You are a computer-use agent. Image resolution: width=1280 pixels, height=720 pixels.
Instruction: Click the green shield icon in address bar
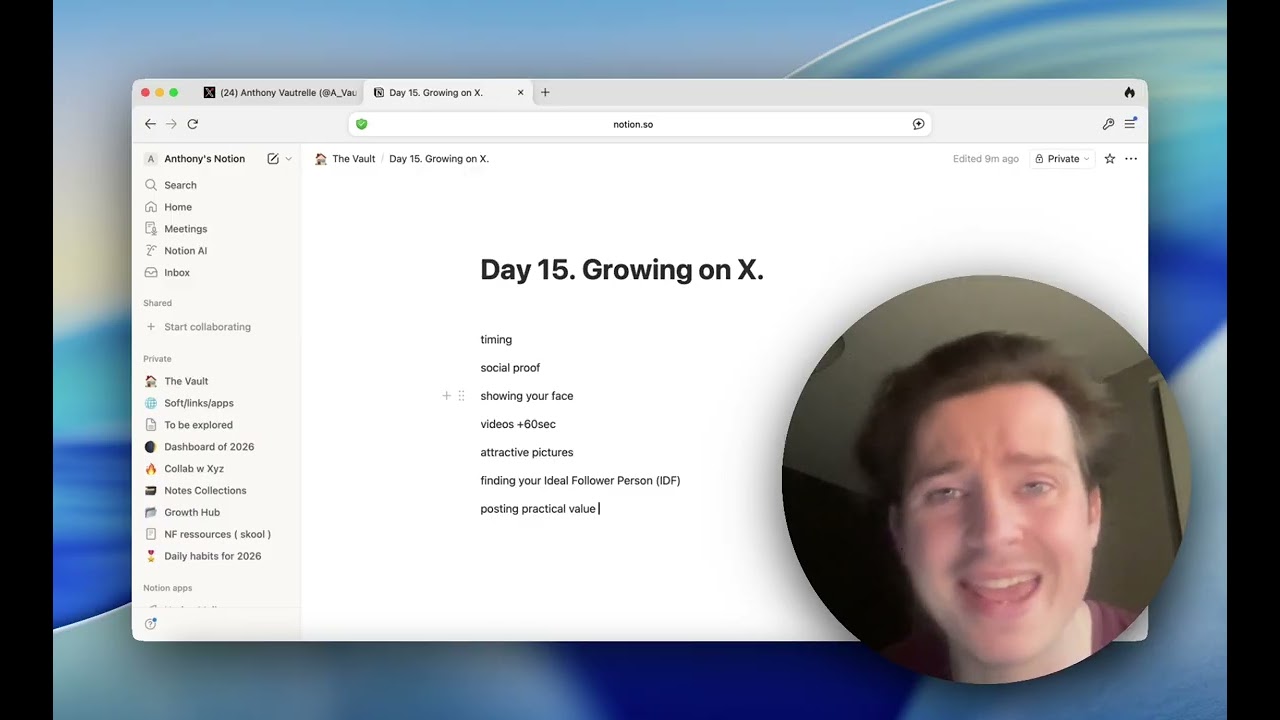(362, 124)
